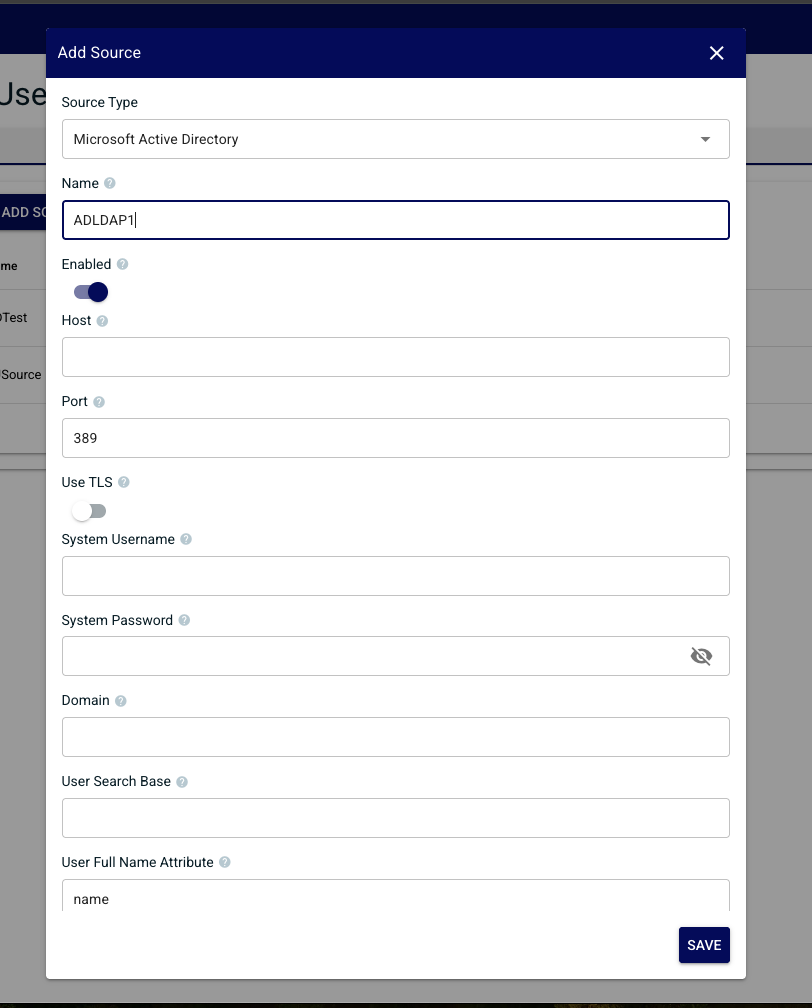
Task: Click the Port help question mark icon
Action: pyautogui.click(x=99, y=402)
